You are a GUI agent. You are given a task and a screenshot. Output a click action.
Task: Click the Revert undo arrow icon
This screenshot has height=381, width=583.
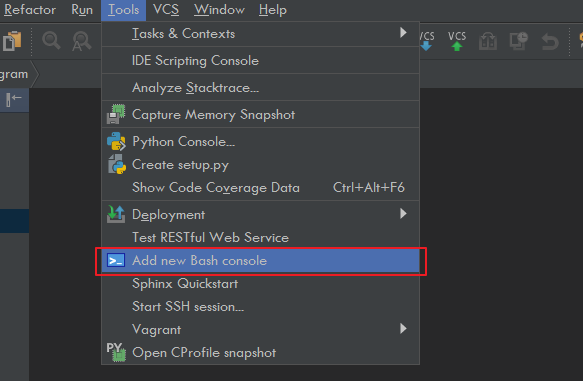click(550, 41)
